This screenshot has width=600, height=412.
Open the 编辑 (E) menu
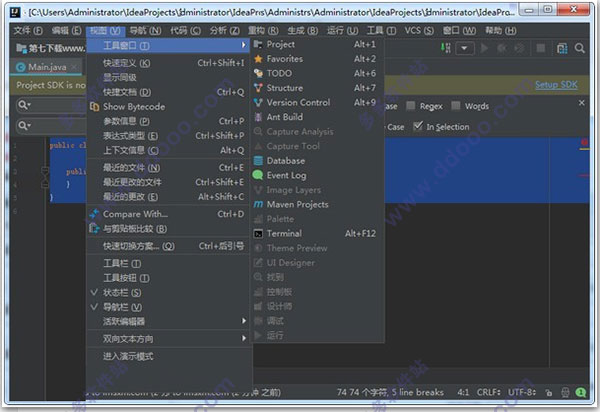(x=67, y=30)
